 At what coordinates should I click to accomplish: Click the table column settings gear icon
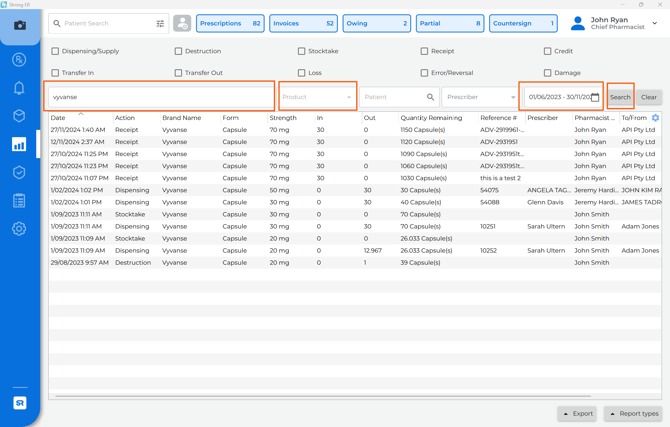(x=655, y=118)
